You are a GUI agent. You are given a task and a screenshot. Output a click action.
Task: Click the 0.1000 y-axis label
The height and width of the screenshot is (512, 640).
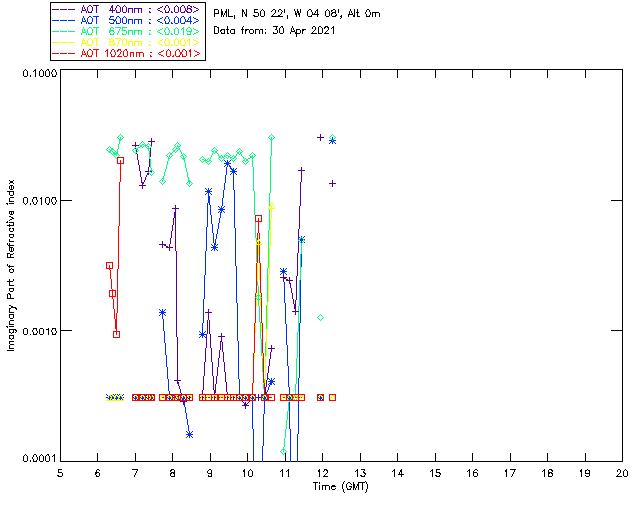click(x=40, y=73)
